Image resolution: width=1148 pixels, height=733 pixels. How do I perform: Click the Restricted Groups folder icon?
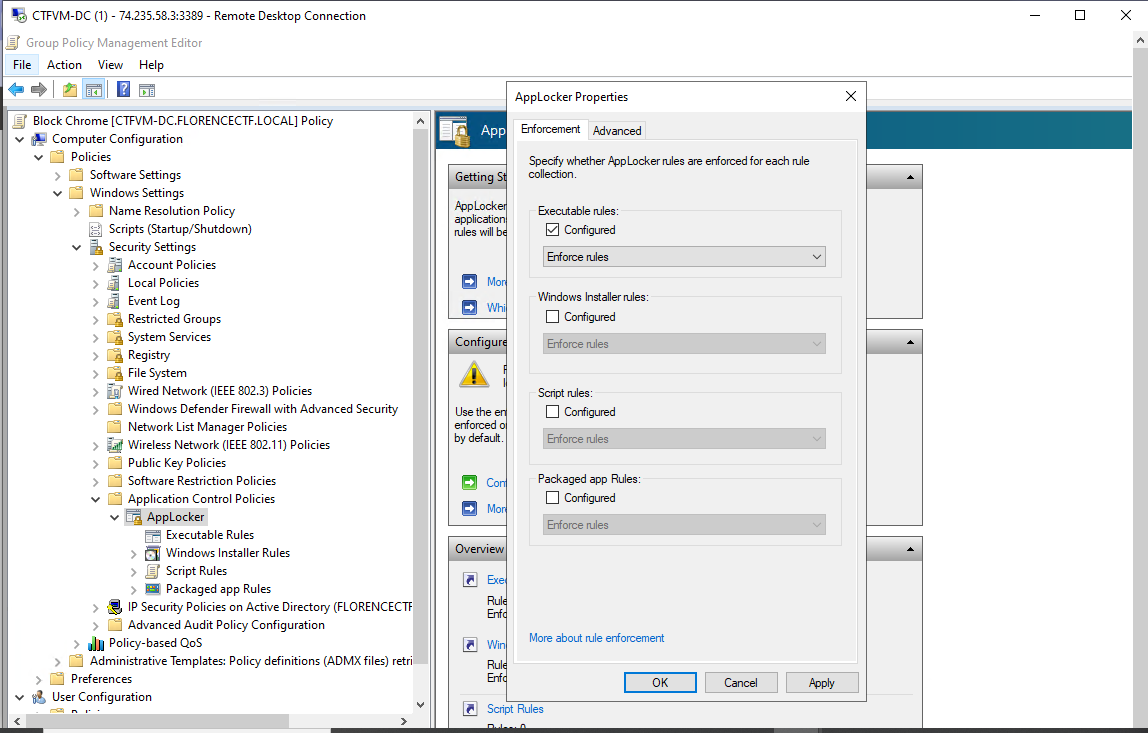point(115,319)
